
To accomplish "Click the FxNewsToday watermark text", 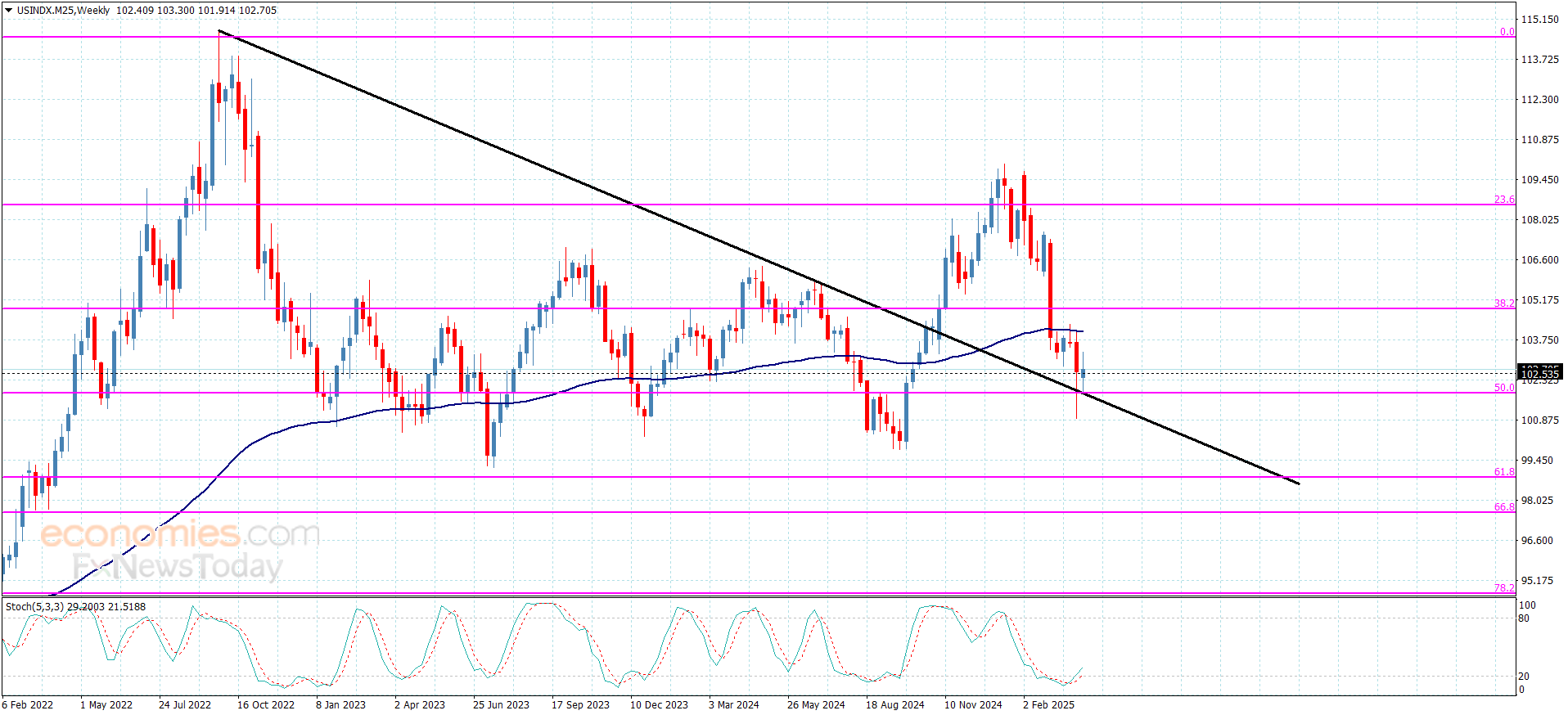I will tap(177, 566).
